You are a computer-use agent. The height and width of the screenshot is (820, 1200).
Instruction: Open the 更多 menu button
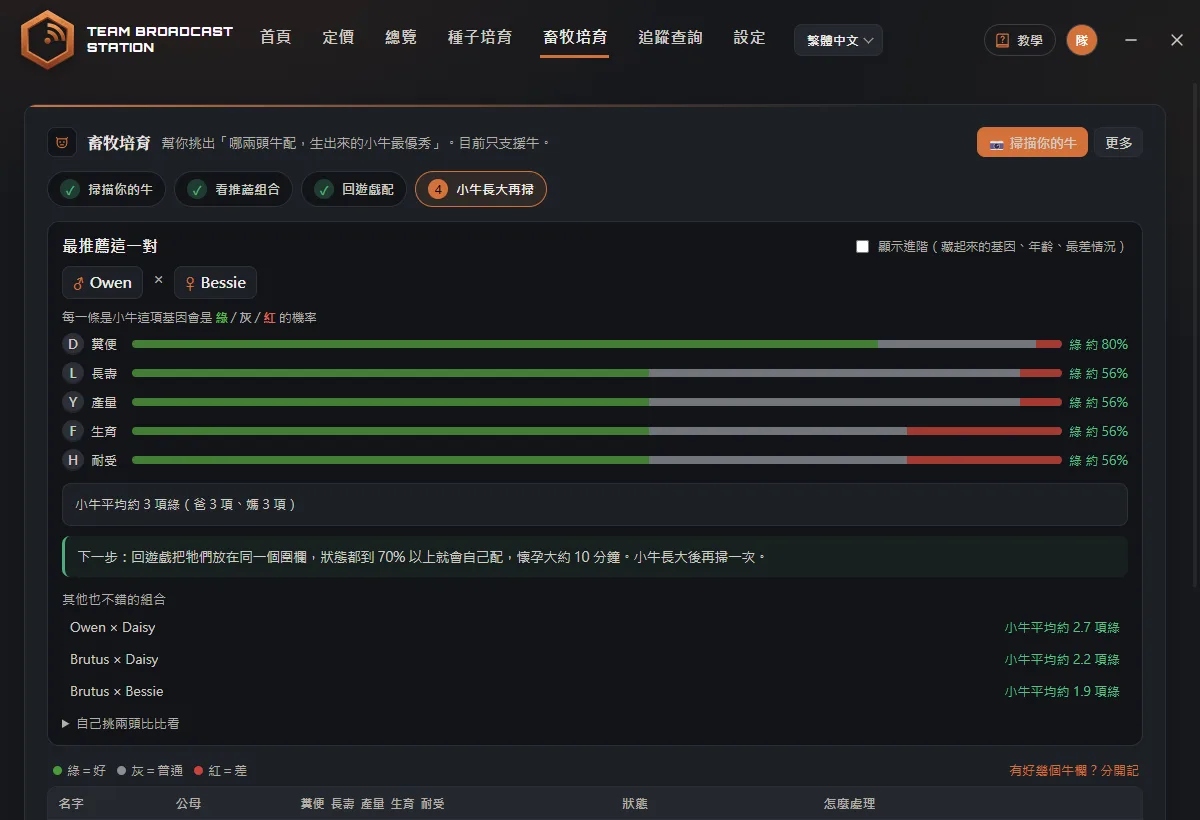click(x=1118, y=142)
